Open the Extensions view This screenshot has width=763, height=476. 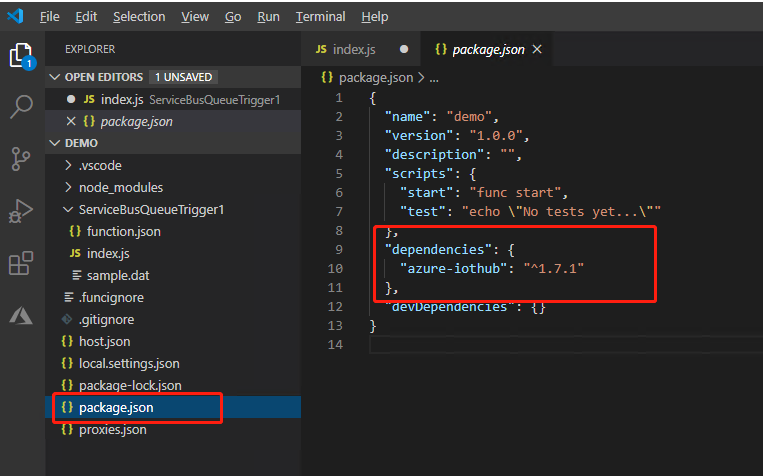point(20,264)
